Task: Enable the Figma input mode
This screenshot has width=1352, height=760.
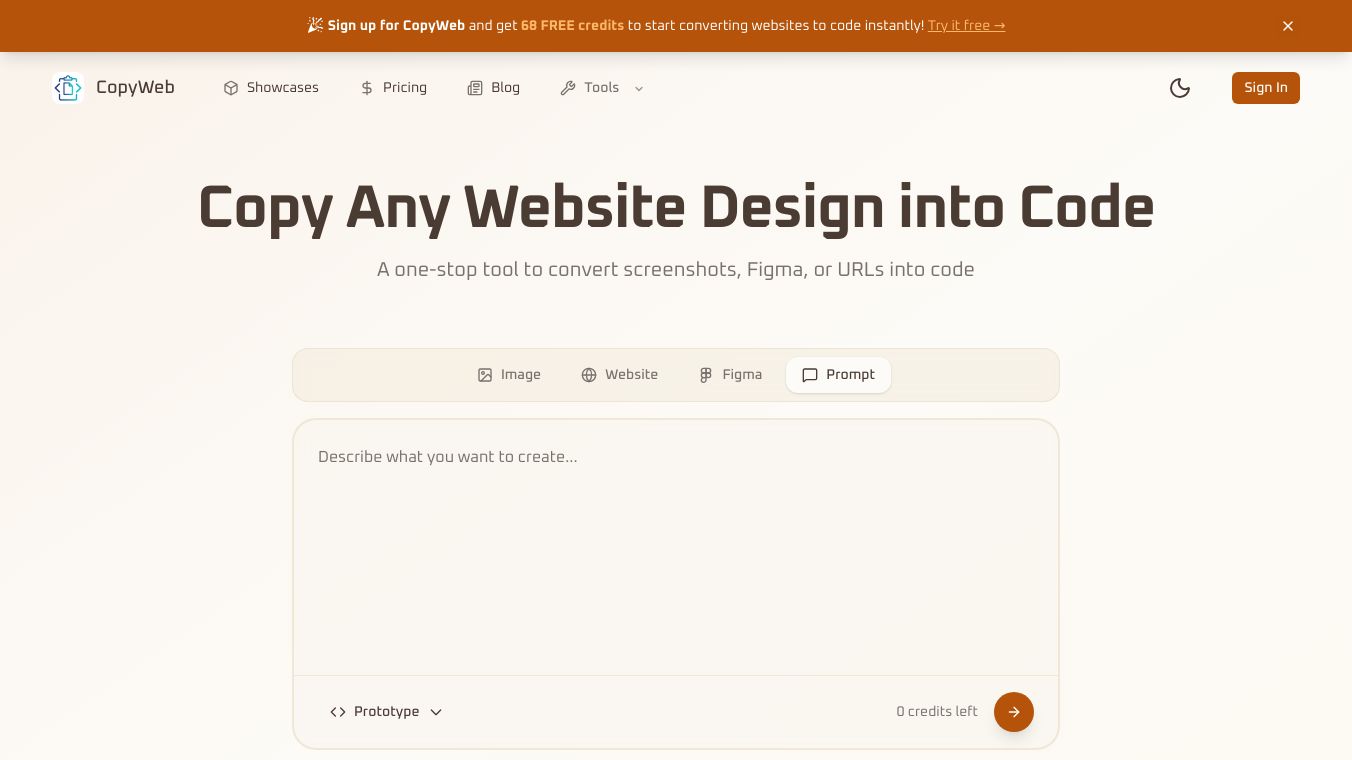Action: coord(729,375)
